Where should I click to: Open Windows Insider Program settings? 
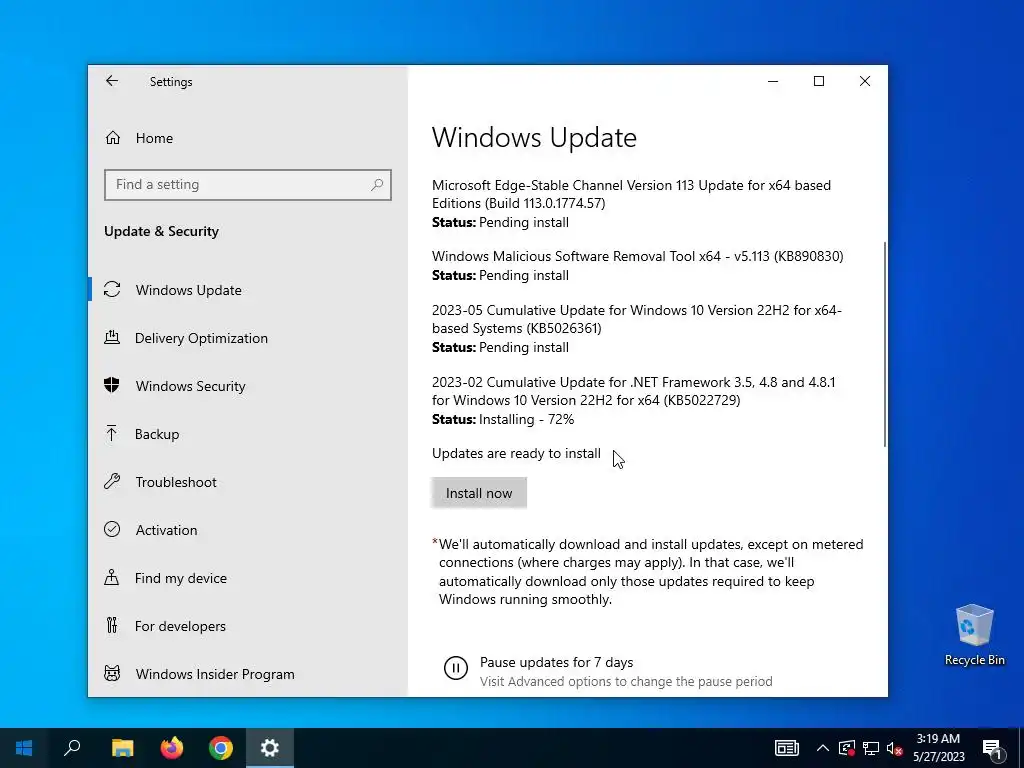coord(248,674)
